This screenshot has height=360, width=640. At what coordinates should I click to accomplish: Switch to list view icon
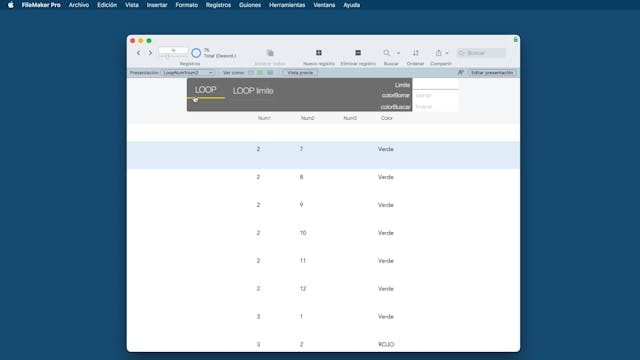pyautogui.click(x=260, y=73)
